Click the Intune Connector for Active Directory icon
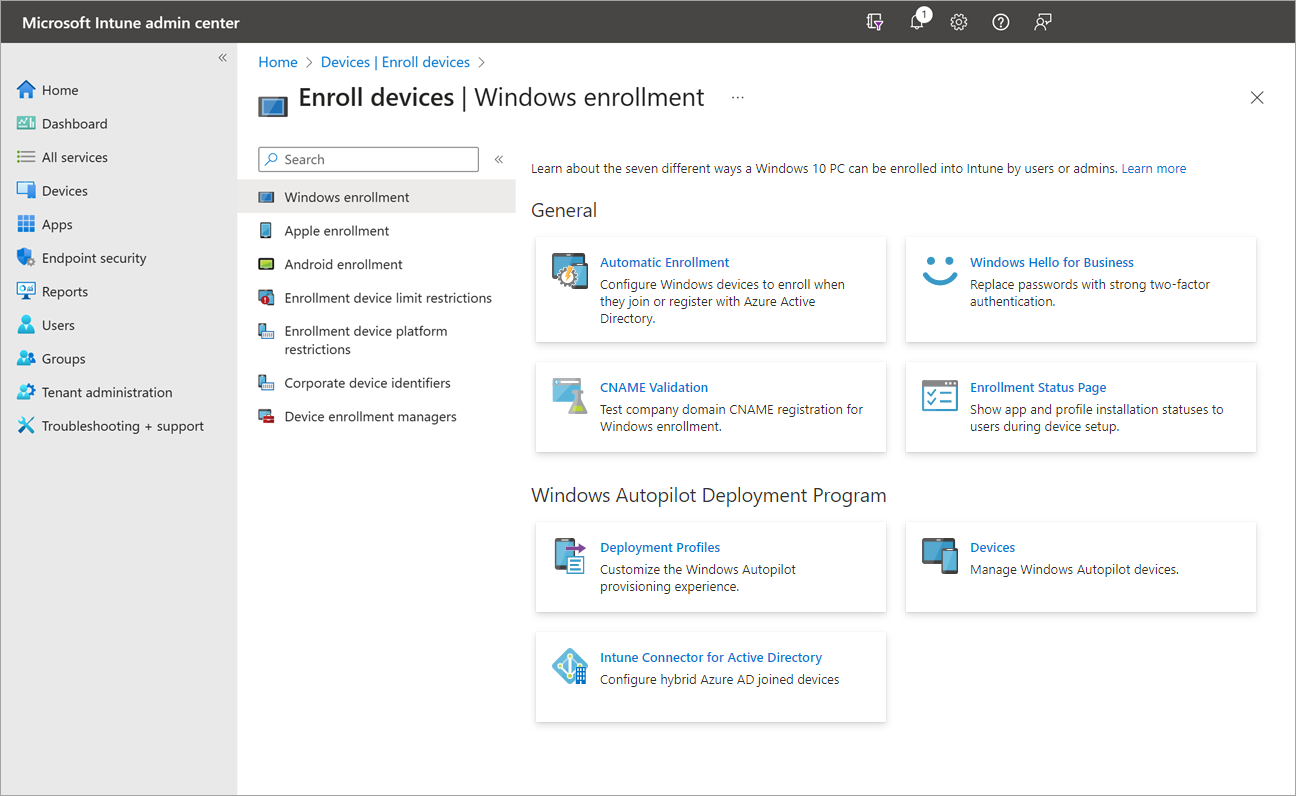This screenshot has width=1296, height=796. (x=570, y=666)
